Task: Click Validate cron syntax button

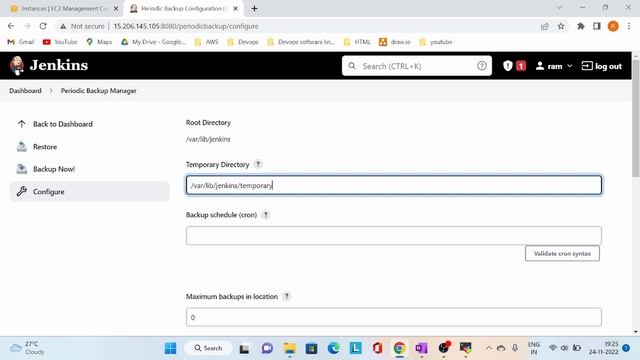Action: 562,253
